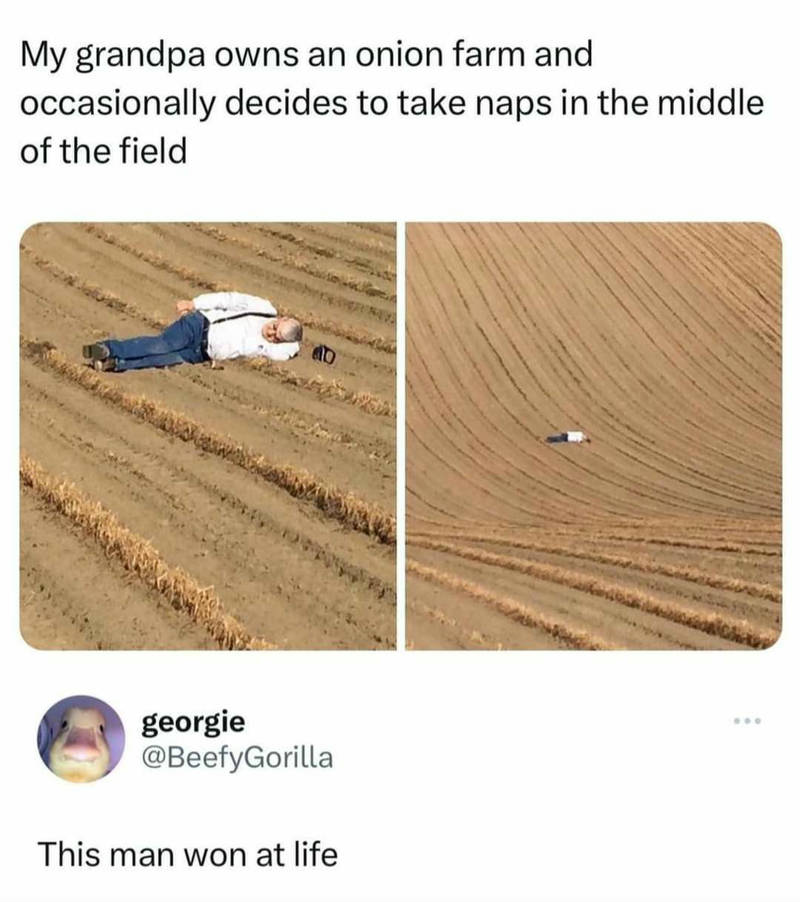Image resolution: width=800 pixels, height=902 pixels.
Task: Click the "of the field" text line
Action: [104, 152]
